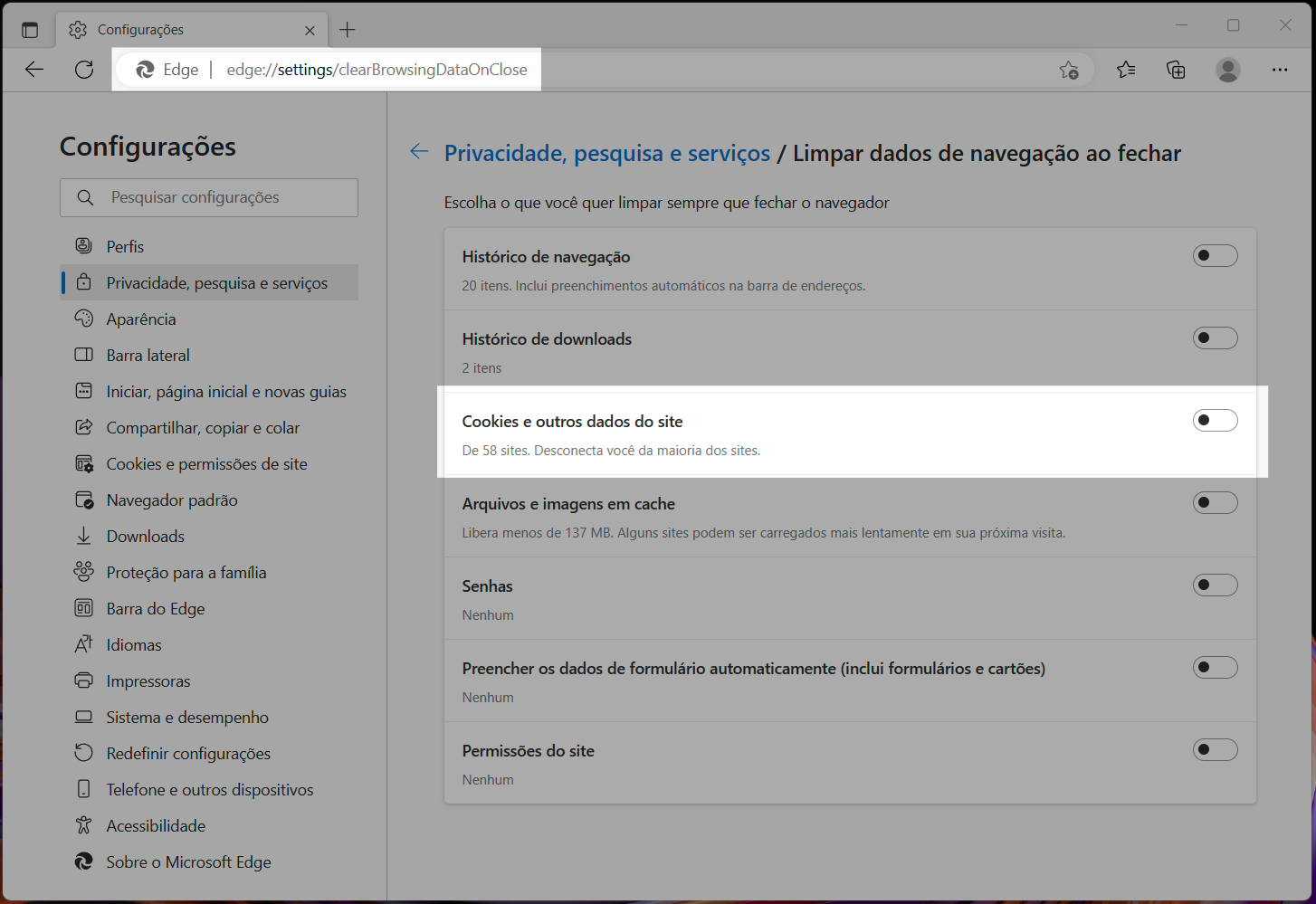Screen dimensions: 1316x904
Task: Click the '2 itens' text under downloads
Action: (482, 368)
